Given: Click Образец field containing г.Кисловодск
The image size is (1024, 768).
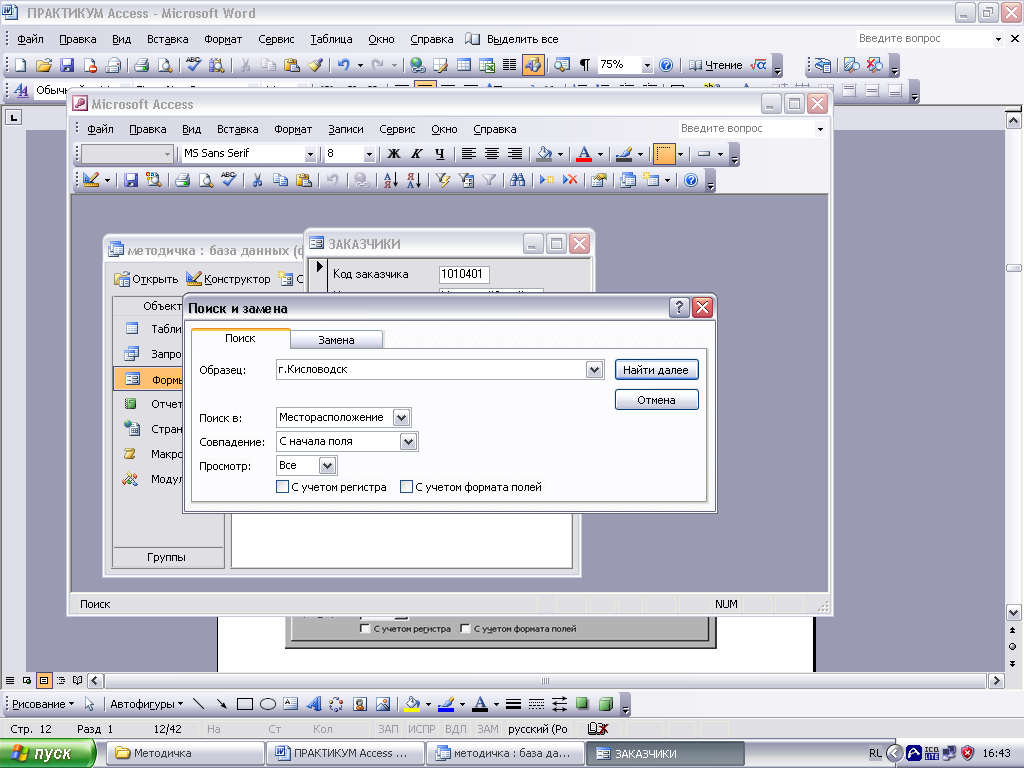Looking at the screenshot, I should [x=432, y=370].
